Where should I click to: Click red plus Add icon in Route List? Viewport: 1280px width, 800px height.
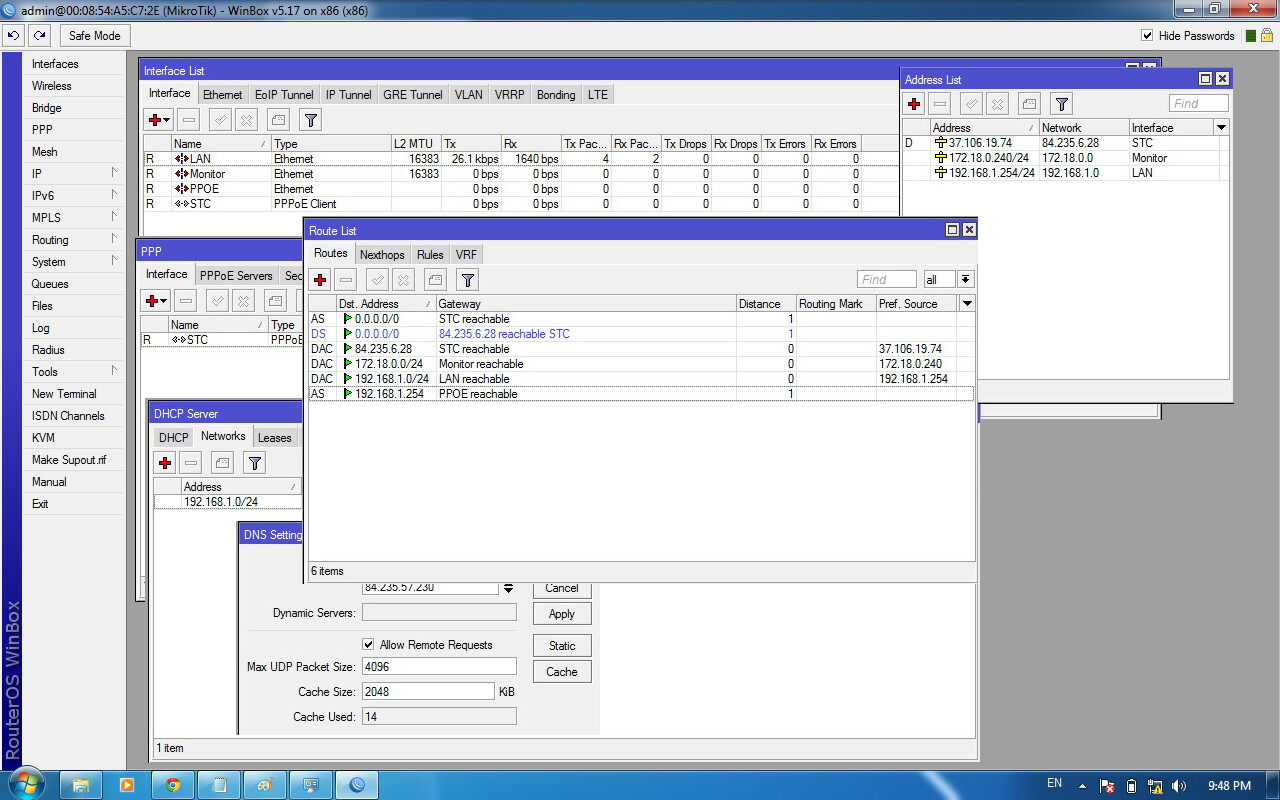[x=320, y=280]
